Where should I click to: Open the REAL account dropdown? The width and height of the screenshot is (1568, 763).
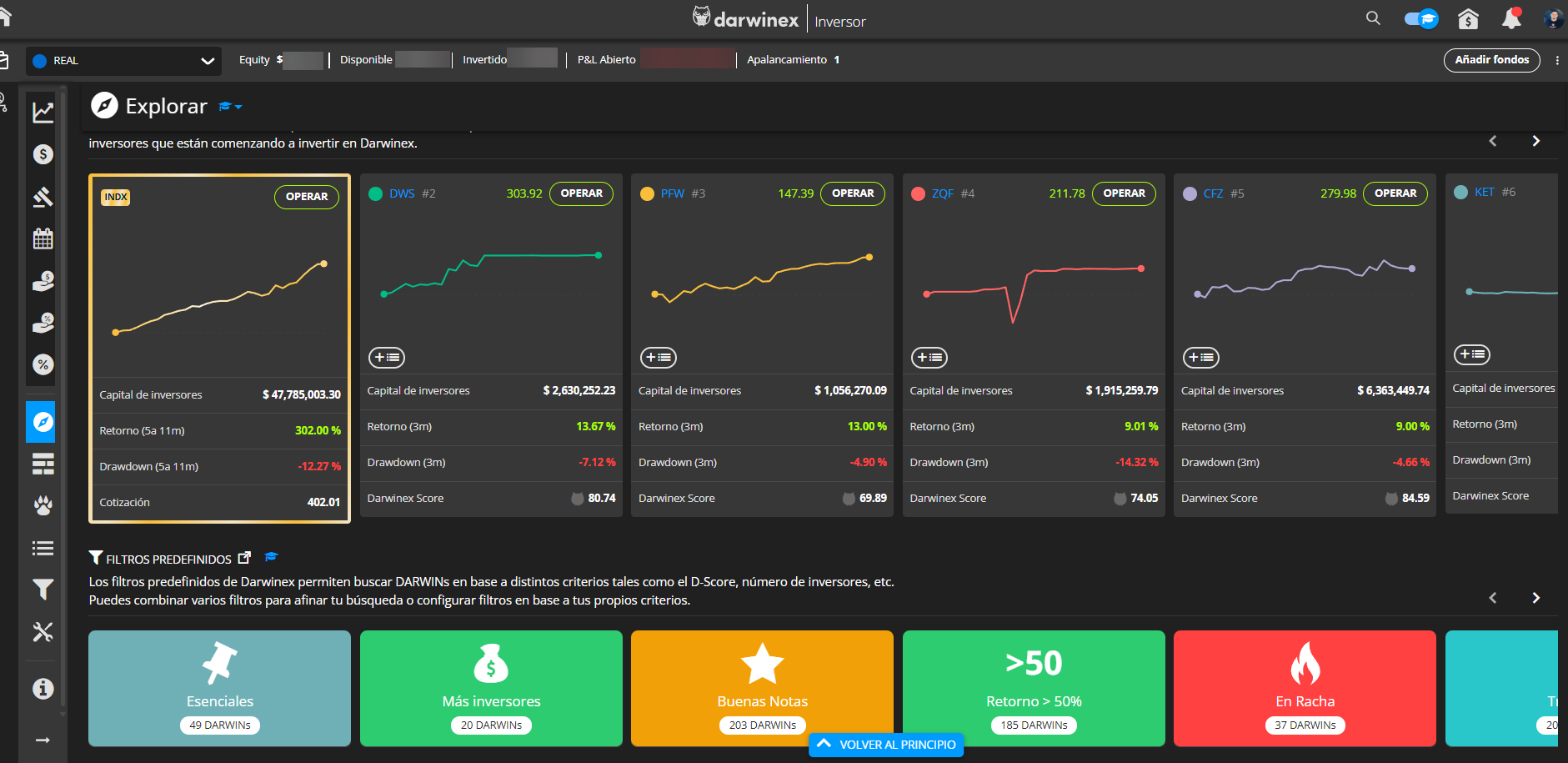tap(123, 61)
